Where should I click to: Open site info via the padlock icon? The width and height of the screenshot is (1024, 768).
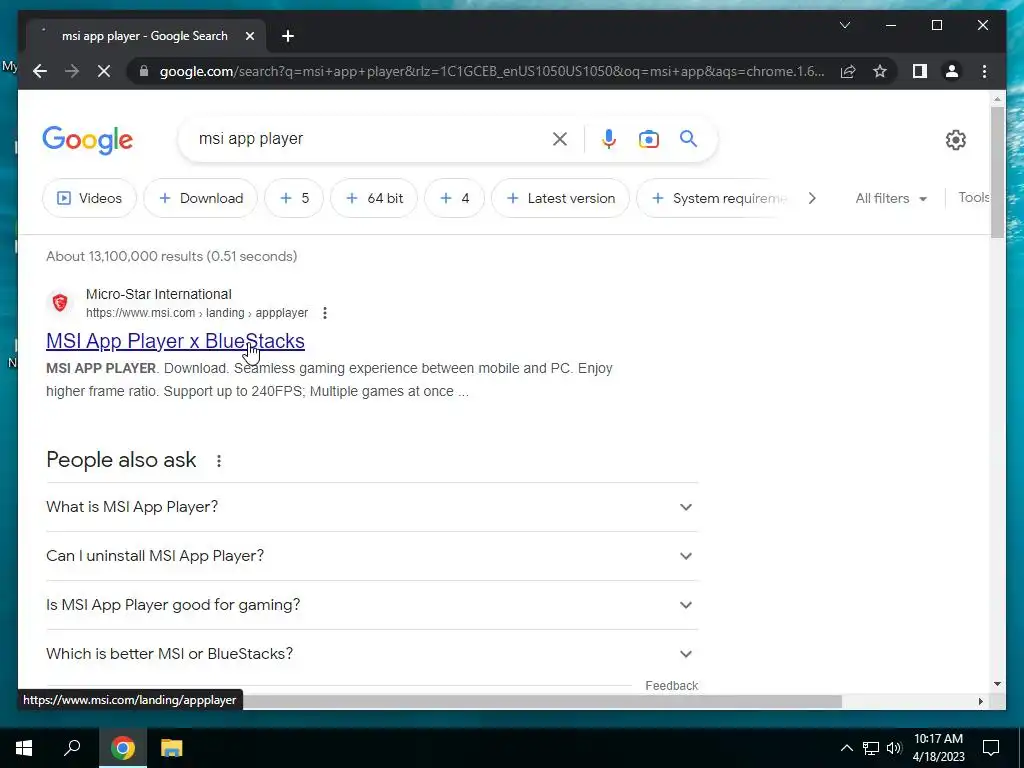(144, 71)
